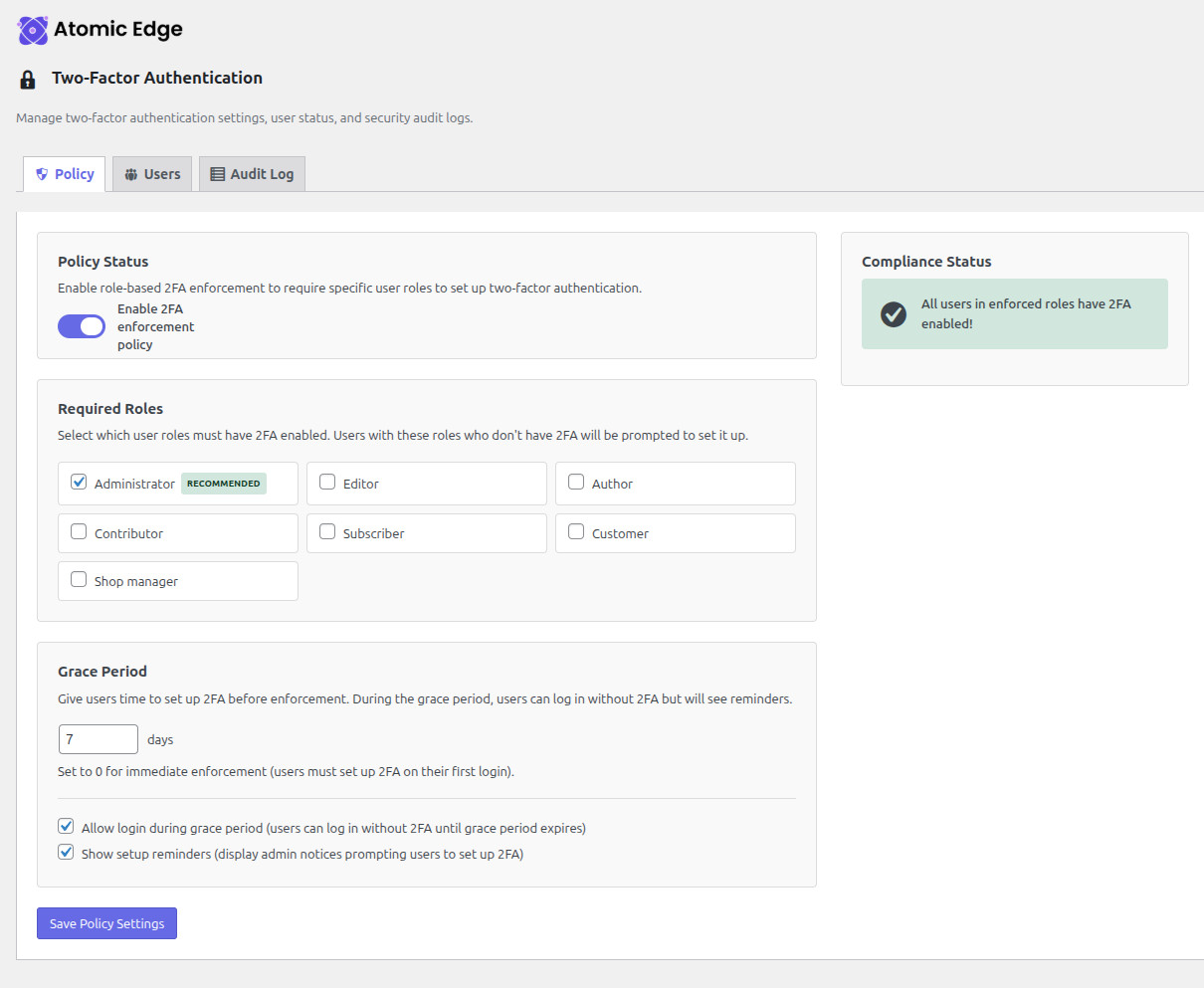The image size is (1204, 988).
Task: Disable the 2FA enforcement policy toggle
Action: [x=81, y=326]
